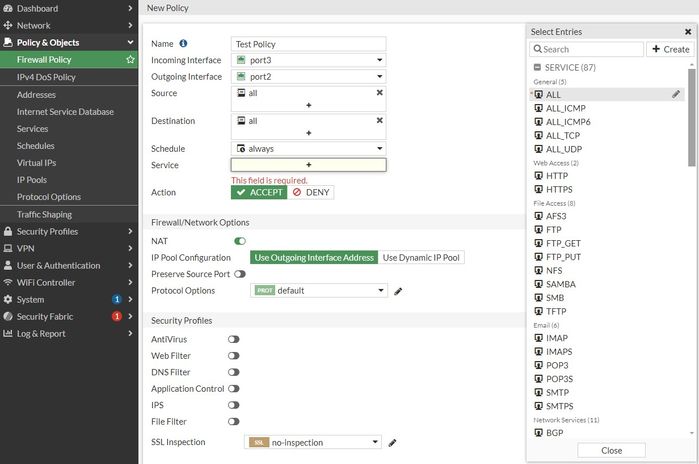Viewport: 699px width, 464px height.
Task: Click the scrollbar up arrow
Action: [691, 65]
